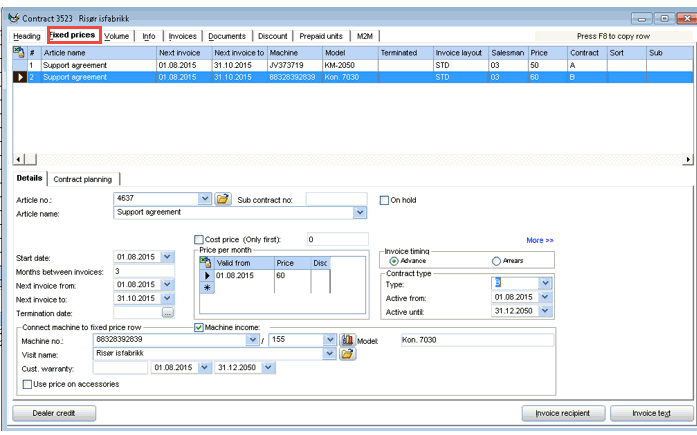Click the Sub contract no input field
697x435 pixels.
click(335, 199)
